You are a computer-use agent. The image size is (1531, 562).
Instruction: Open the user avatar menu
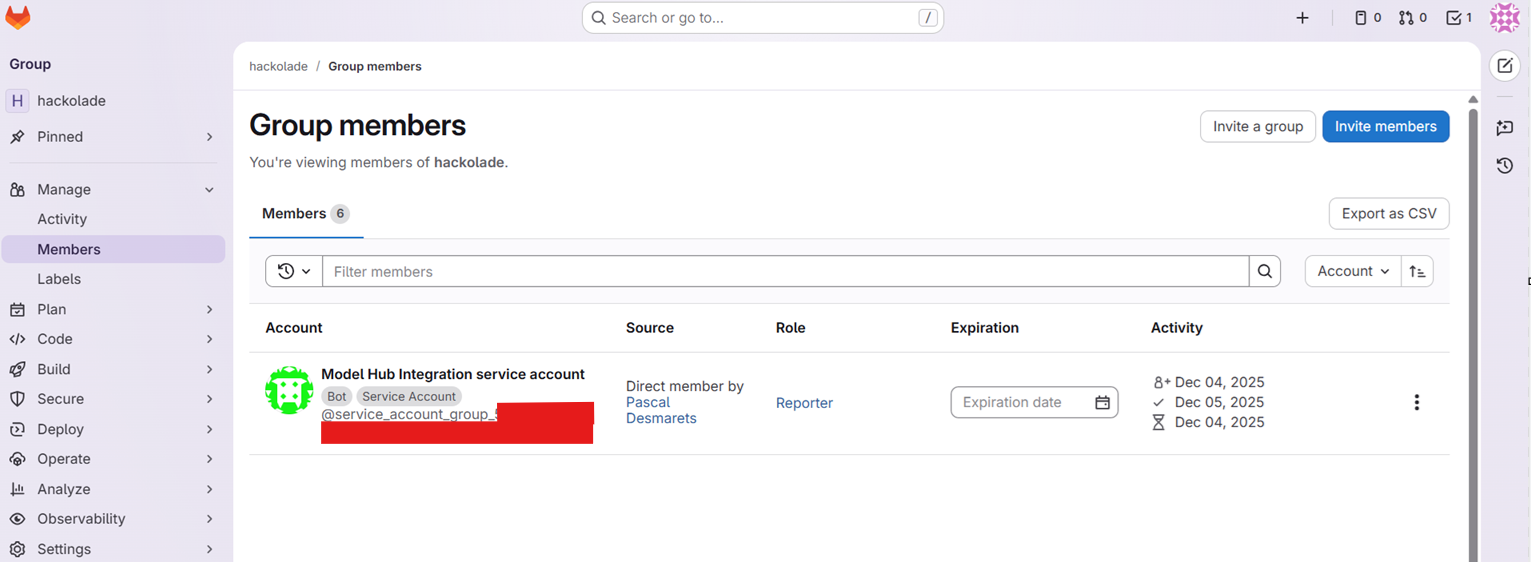(1505, 18)
